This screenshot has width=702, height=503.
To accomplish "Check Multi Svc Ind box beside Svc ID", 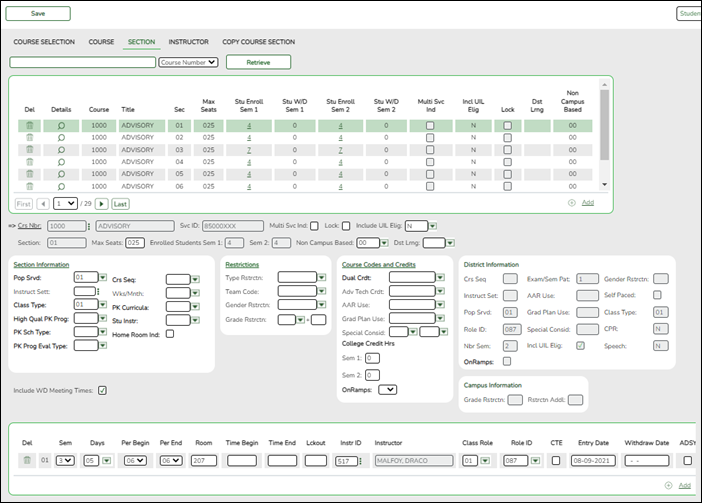I will [314, 226].
